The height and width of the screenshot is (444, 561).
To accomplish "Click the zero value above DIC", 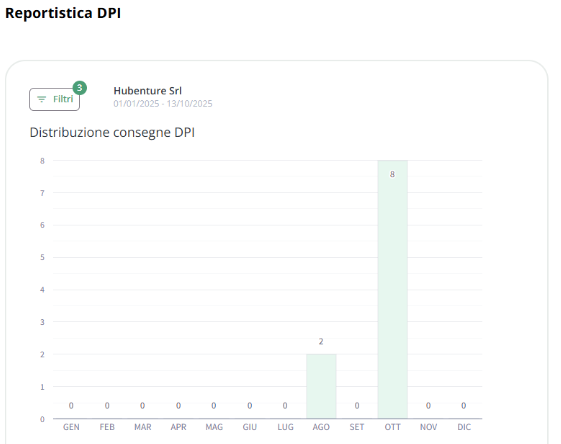I will (x=464, y=406).
